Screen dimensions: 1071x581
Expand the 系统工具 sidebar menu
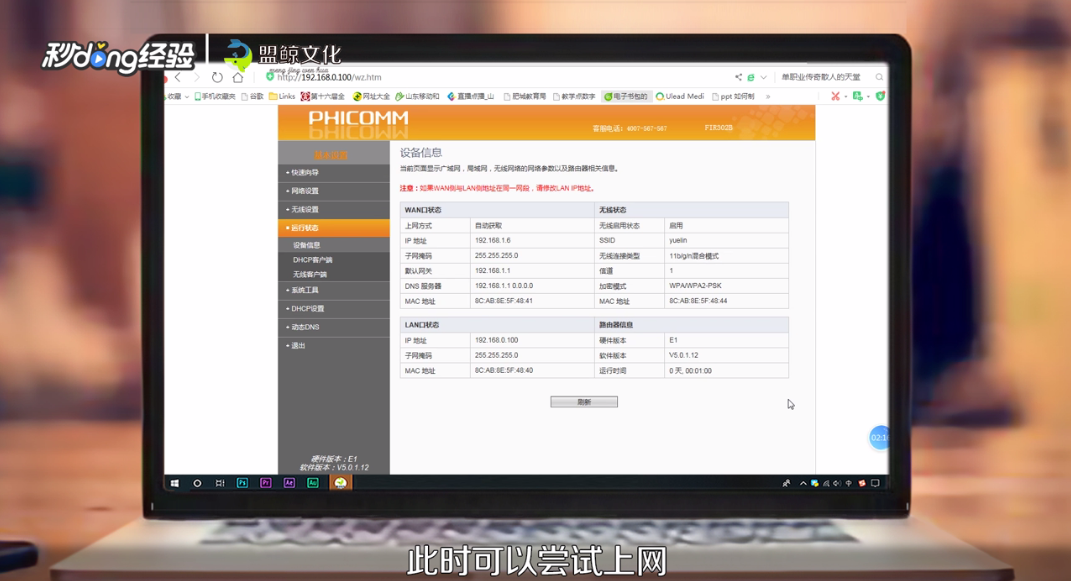click(333, 290)
